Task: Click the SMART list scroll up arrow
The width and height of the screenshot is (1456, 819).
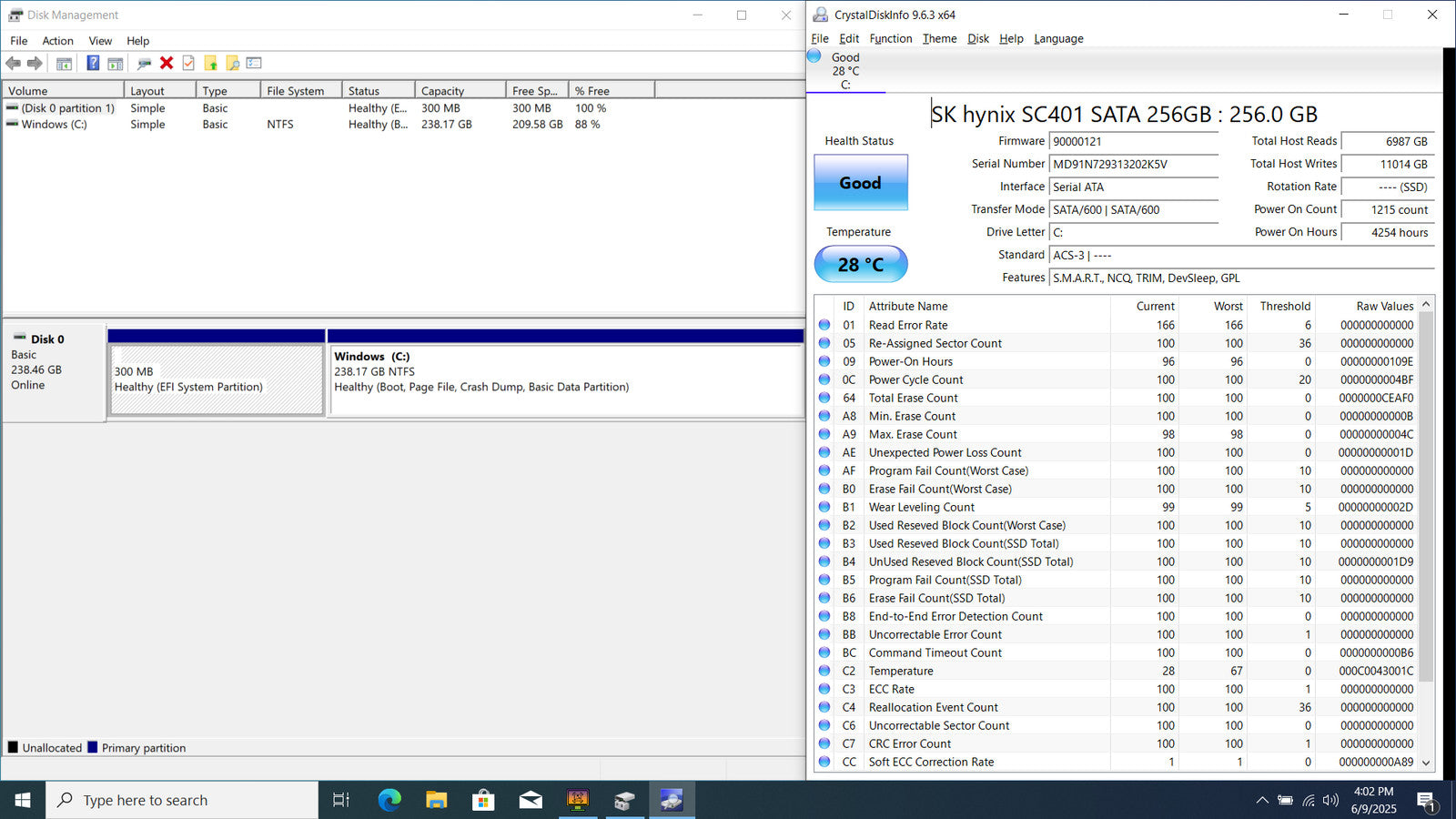Action: 1426,305
